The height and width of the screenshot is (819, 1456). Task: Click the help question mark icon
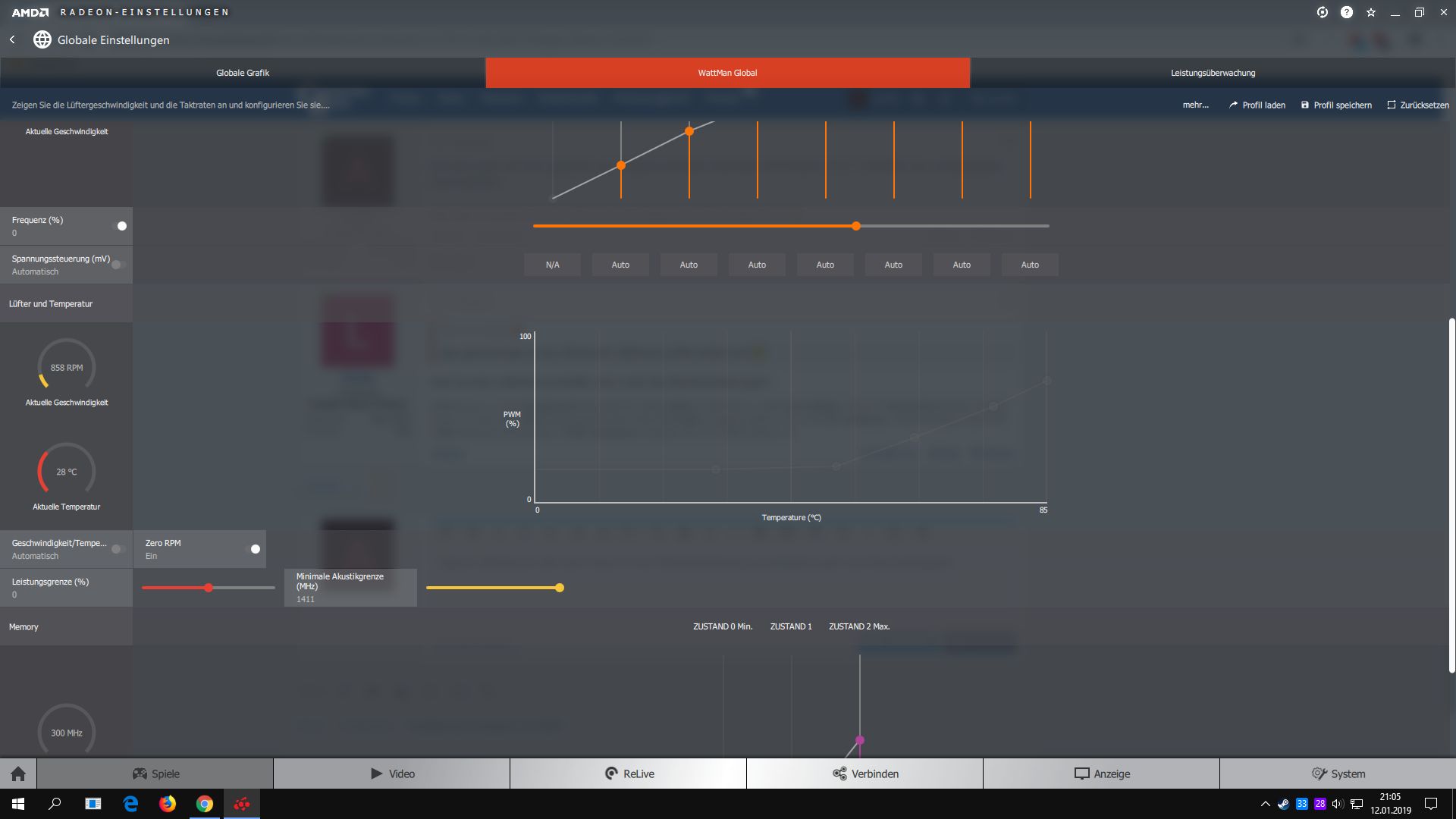coord(1347,12)
